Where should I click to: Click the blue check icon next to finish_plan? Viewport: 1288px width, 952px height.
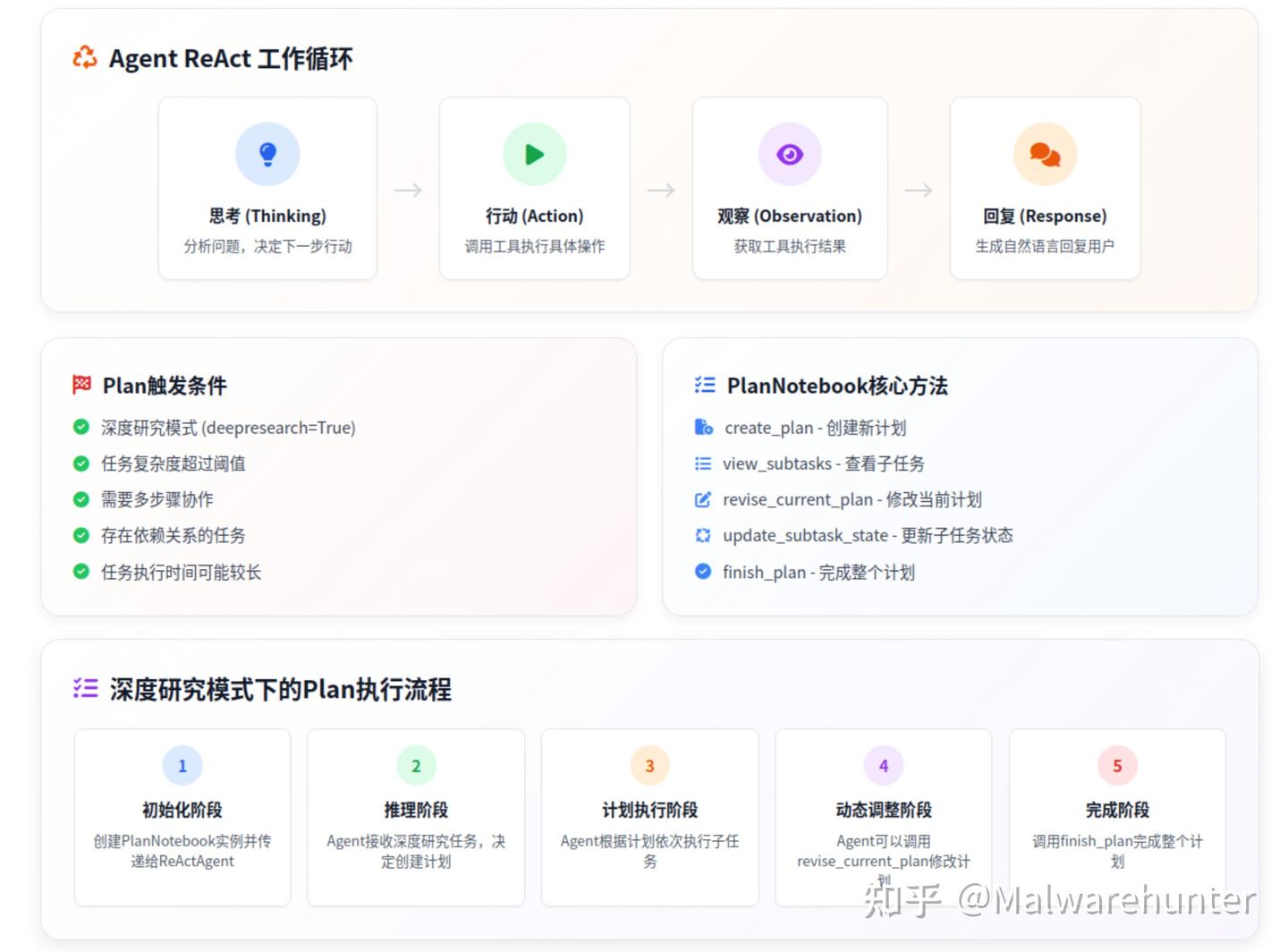703,572
